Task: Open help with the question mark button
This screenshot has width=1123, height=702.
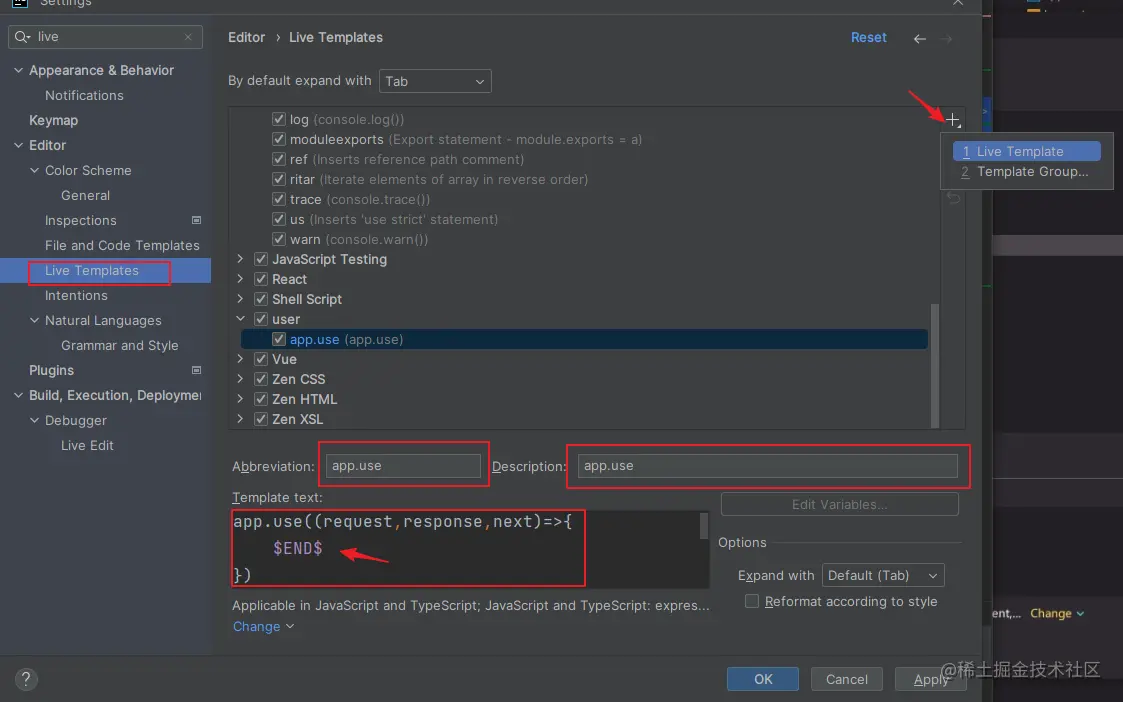Action: tap(26, 679)
